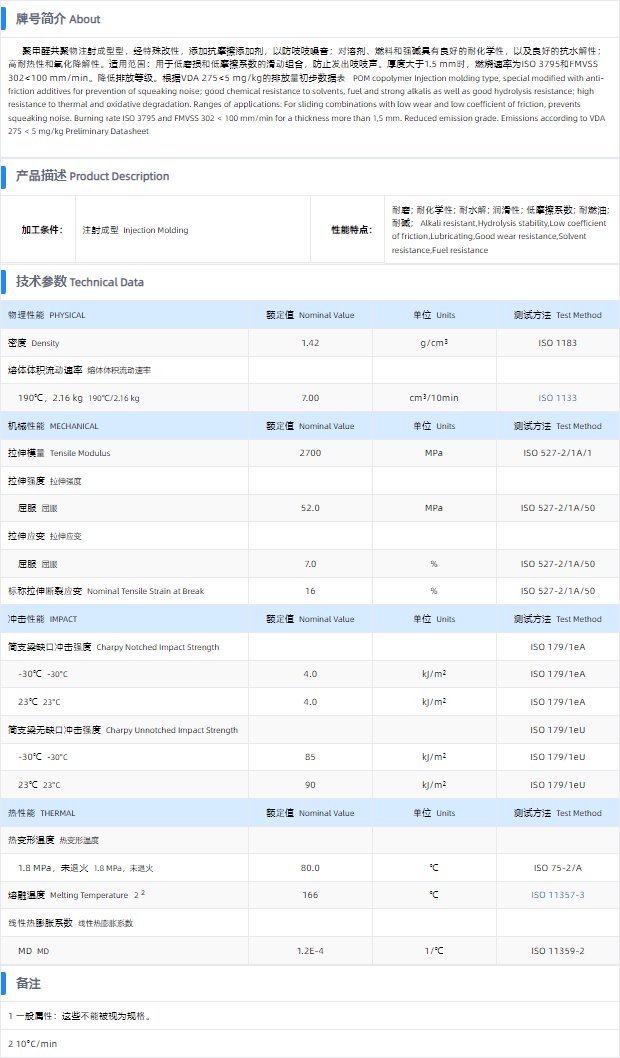
Task: Select the melting temperature value 166
Action: pos(310,895)
